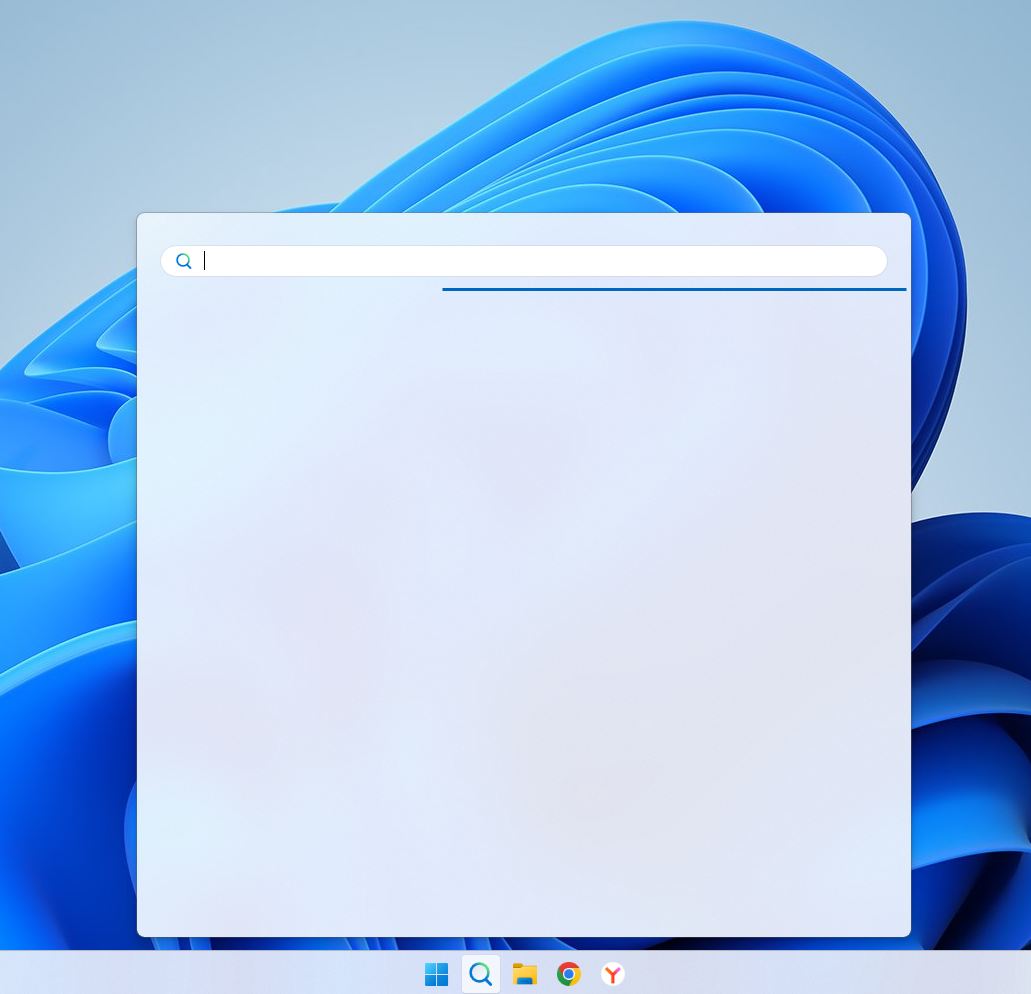This screenshot has height=994, width=1031.
Task: Click empty taskbar space left of Start button
Action: pyautogui.click(x=200, y=973)
